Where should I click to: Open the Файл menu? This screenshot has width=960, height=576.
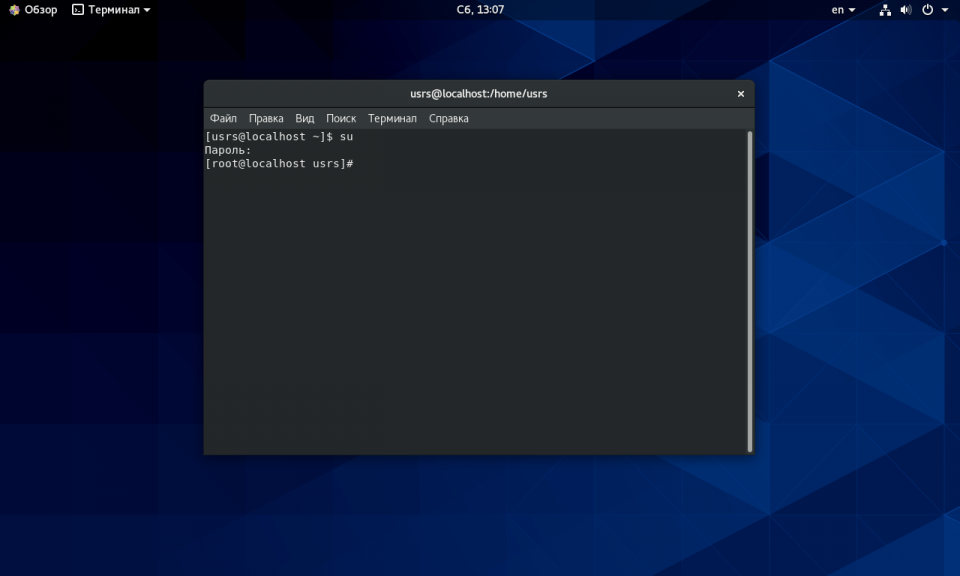coord(223,118)
